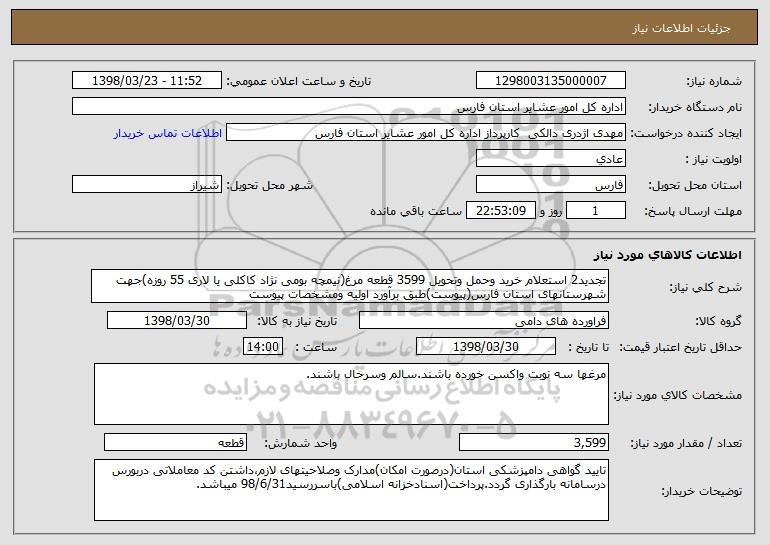Click the label توضیحات خریدار
This screenshot has width=770, height=545.
pyautogui.click(x=702, y=491)
